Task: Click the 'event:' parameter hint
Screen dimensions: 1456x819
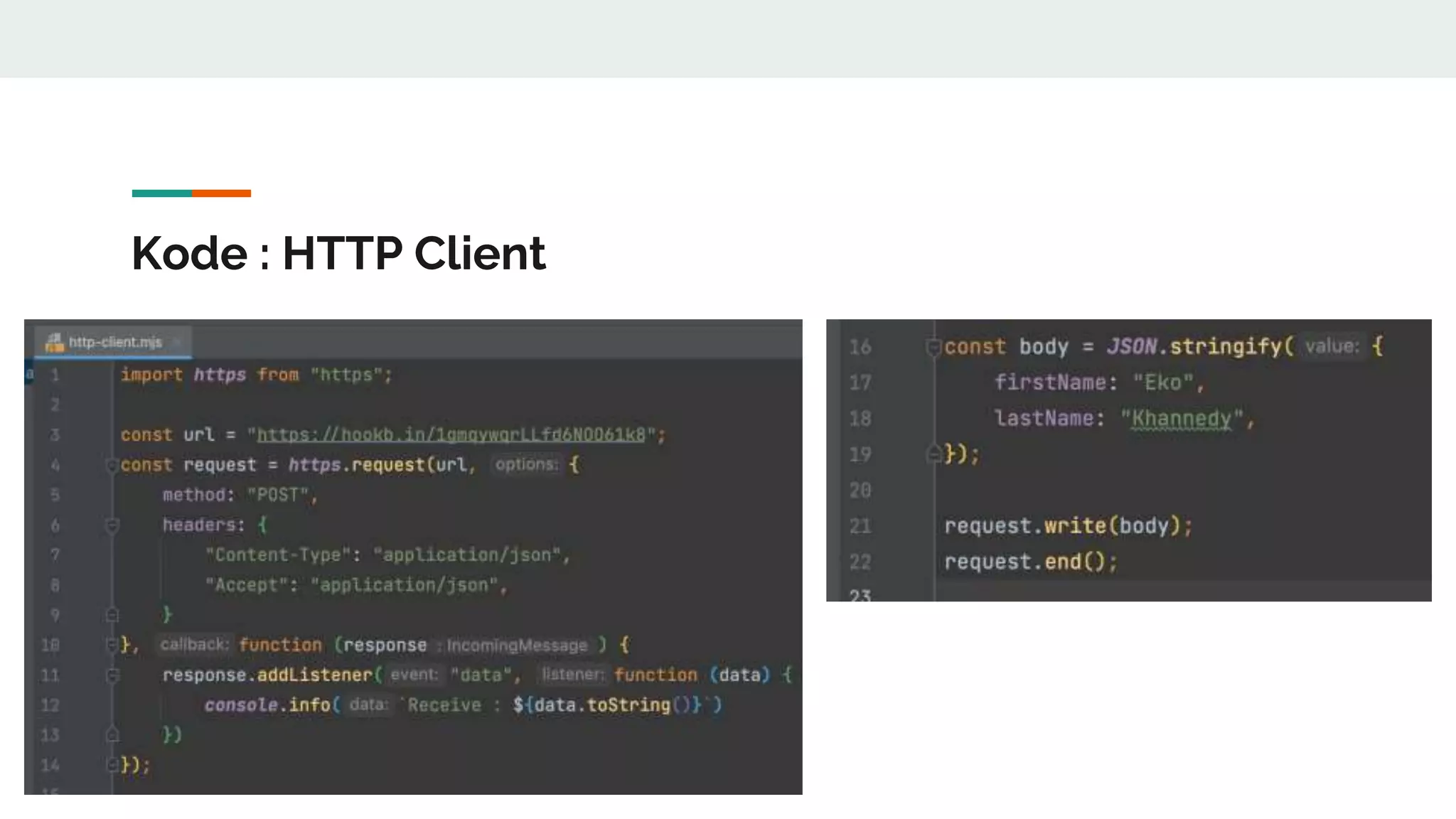Action: (x=414, y=675)
